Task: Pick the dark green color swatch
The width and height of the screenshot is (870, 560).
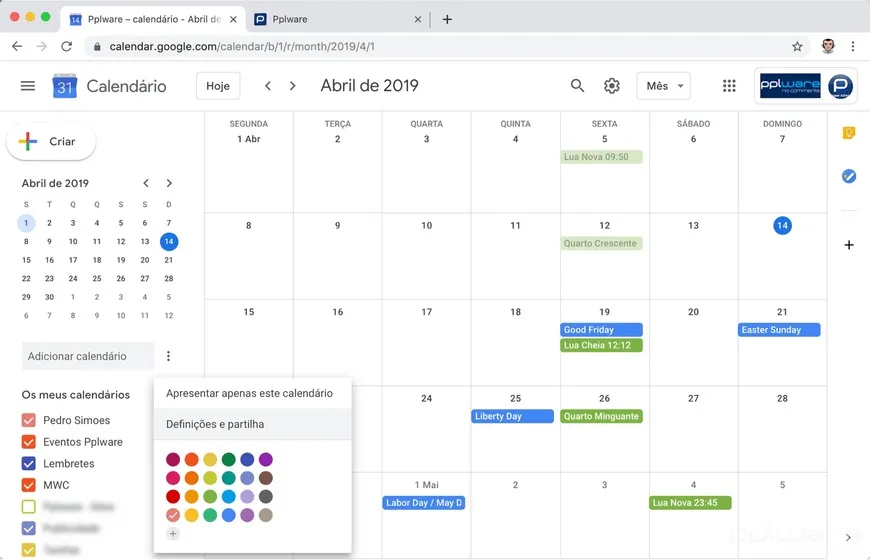Action: tap(229, 460)
